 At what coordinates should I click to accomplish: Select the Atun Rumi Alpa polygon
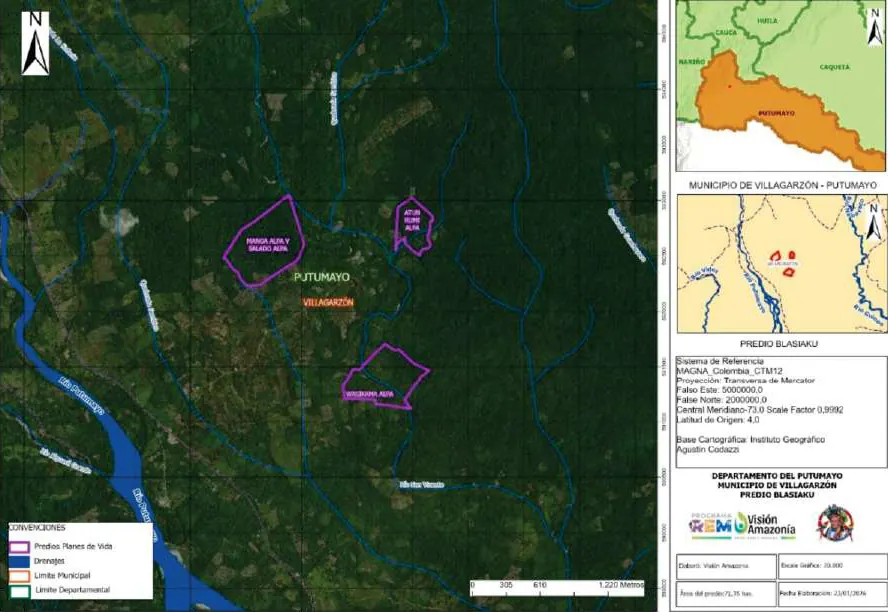pos(414,226)
